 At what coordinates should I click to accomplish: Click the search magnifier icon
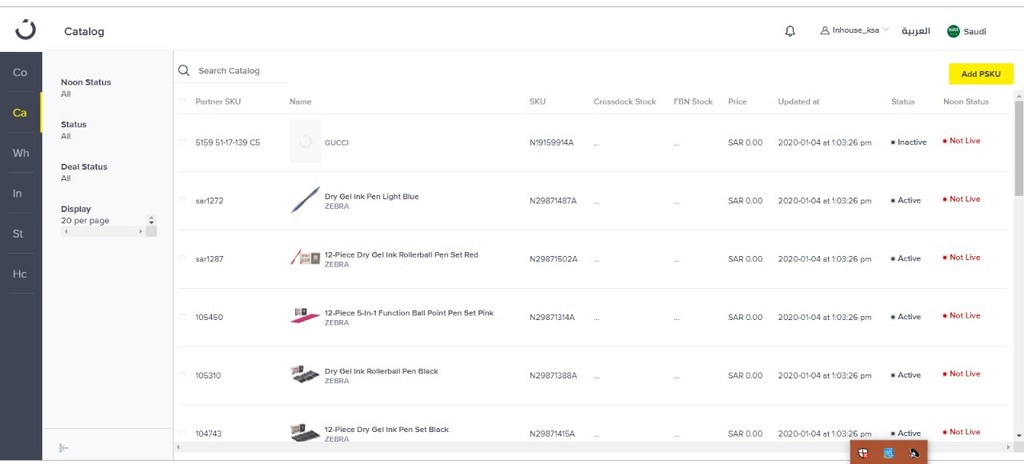184,71
